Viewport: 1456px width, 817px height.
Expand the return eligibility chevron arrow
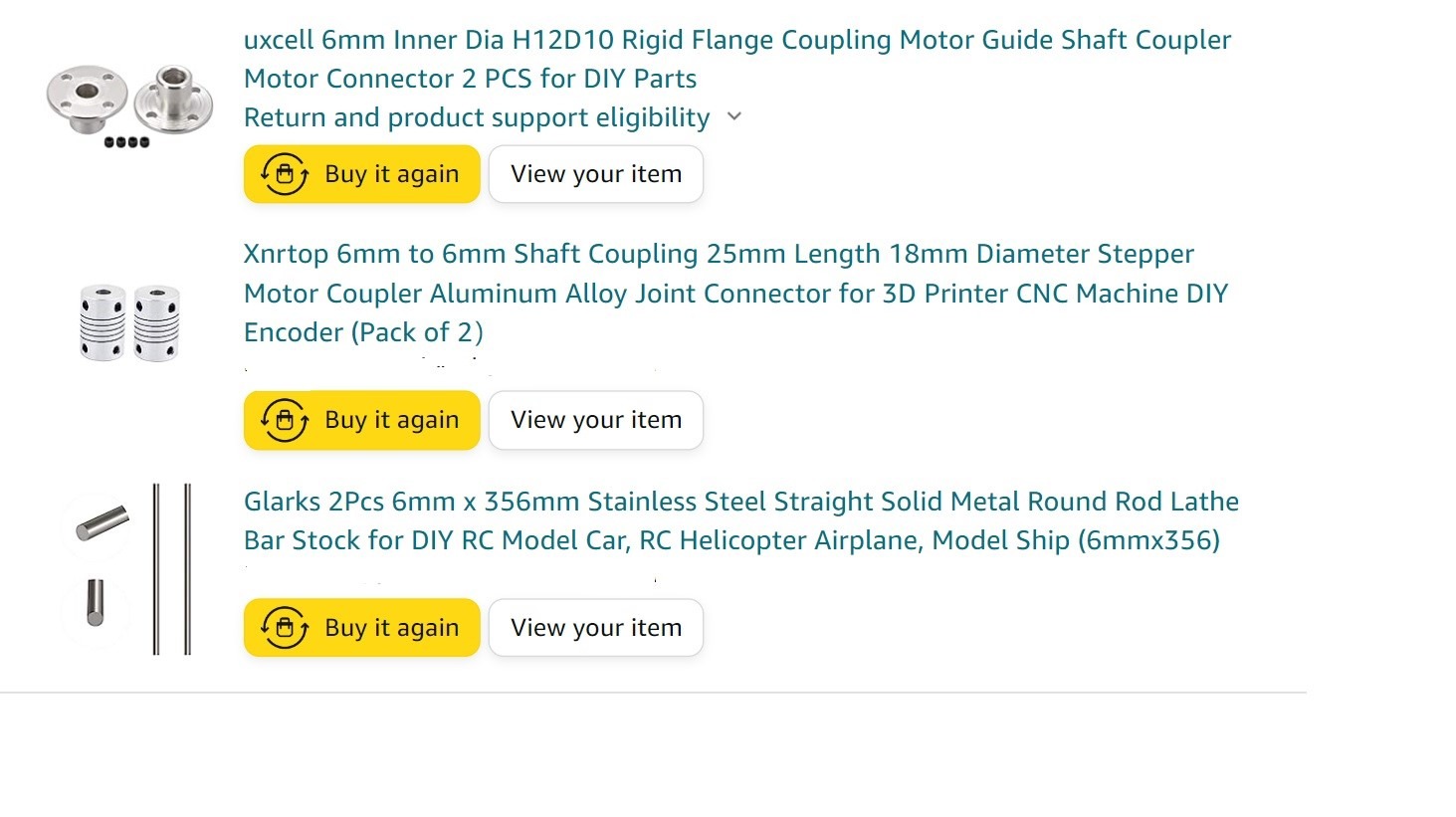pos(734,116)
